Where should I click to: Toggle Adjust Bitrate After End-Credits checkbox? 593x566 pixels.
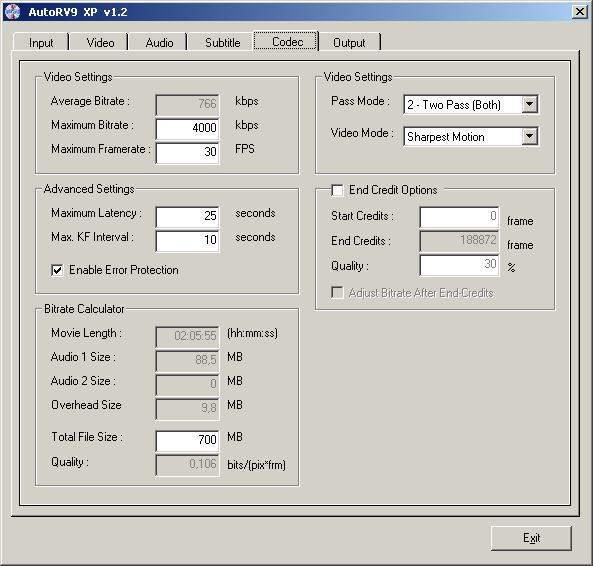337,293
